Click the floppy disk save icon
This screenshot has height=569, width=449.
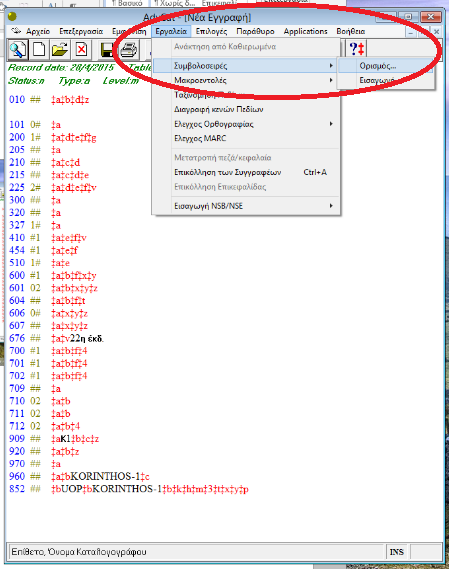click(x=107, y=49)
